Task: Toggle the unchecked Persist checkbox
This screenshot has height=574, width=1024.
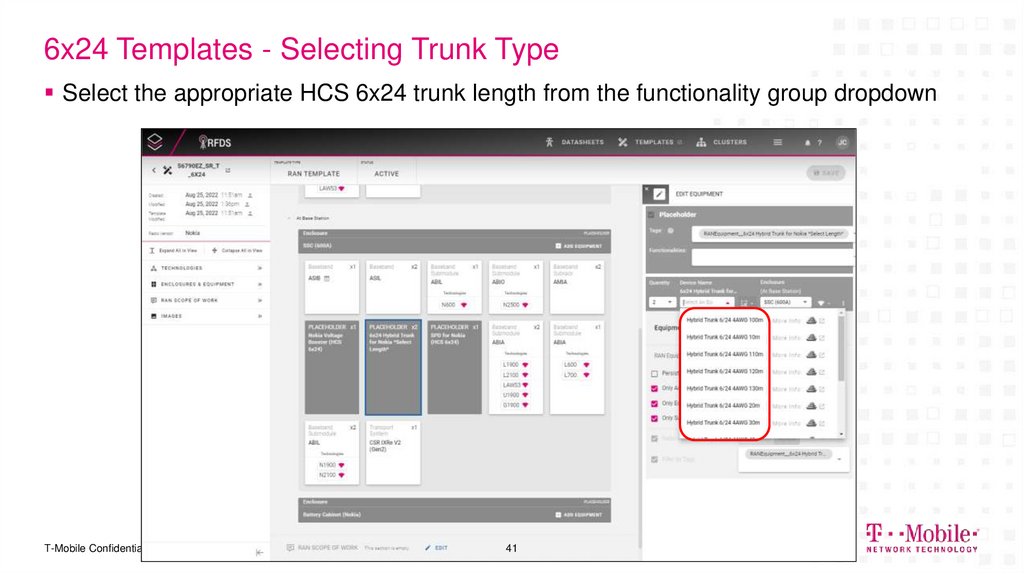Action: coord(654,374)
